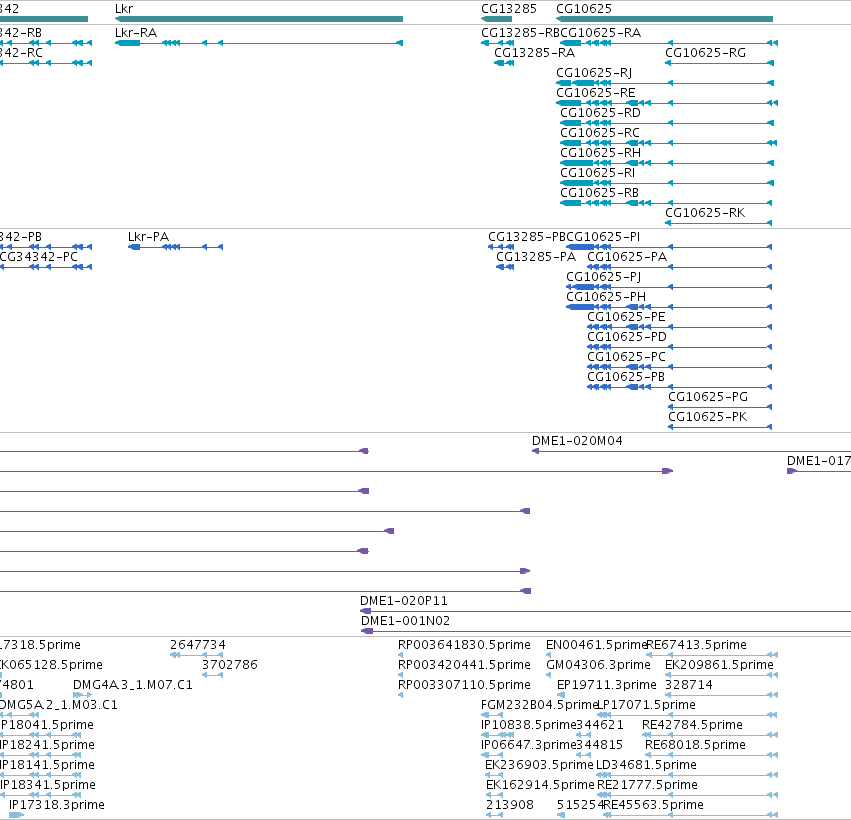Click the DME1-020P11 clone label
851x820 pixels.
point(404,601)
